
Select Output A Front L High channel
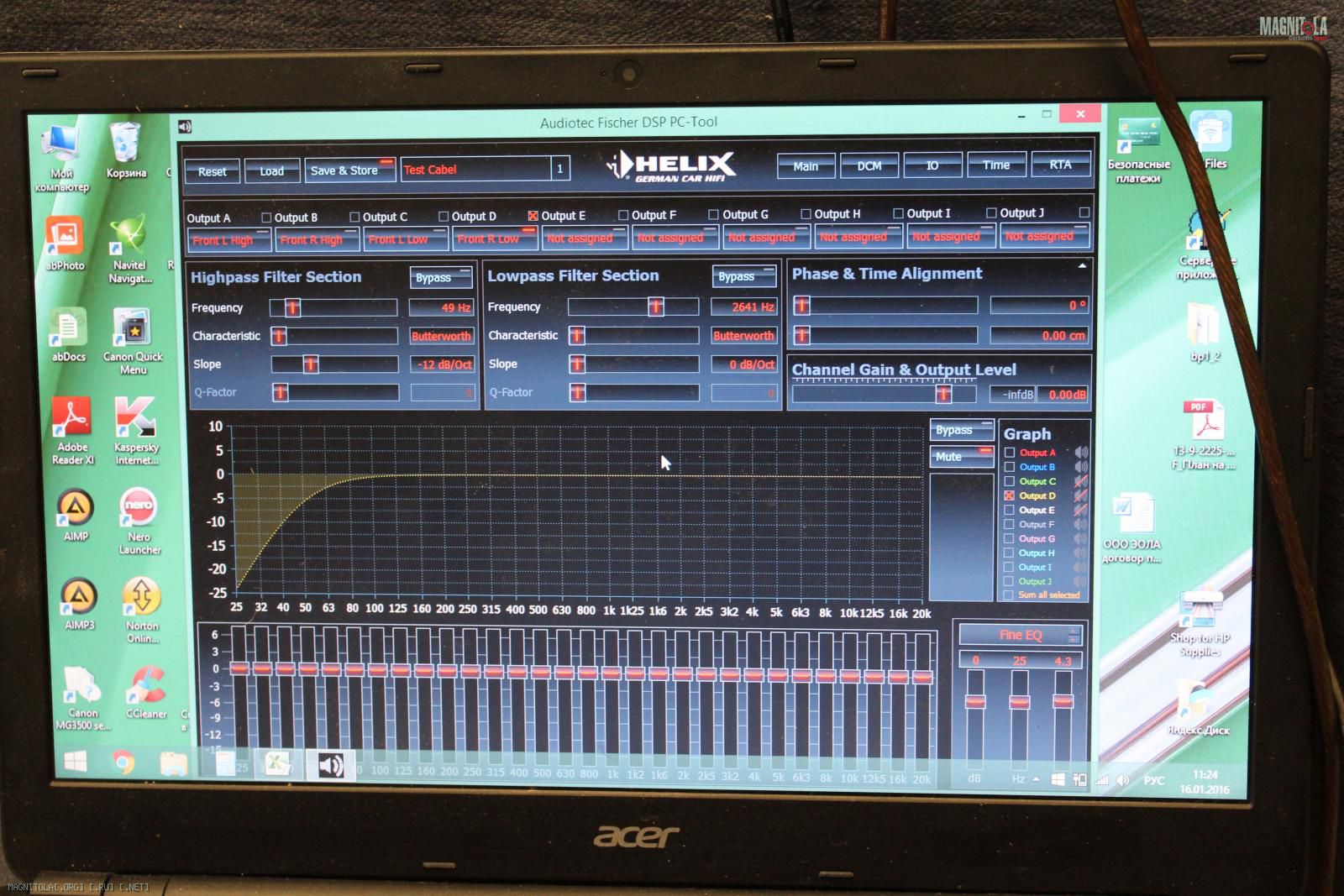click(x=228, y=240)
